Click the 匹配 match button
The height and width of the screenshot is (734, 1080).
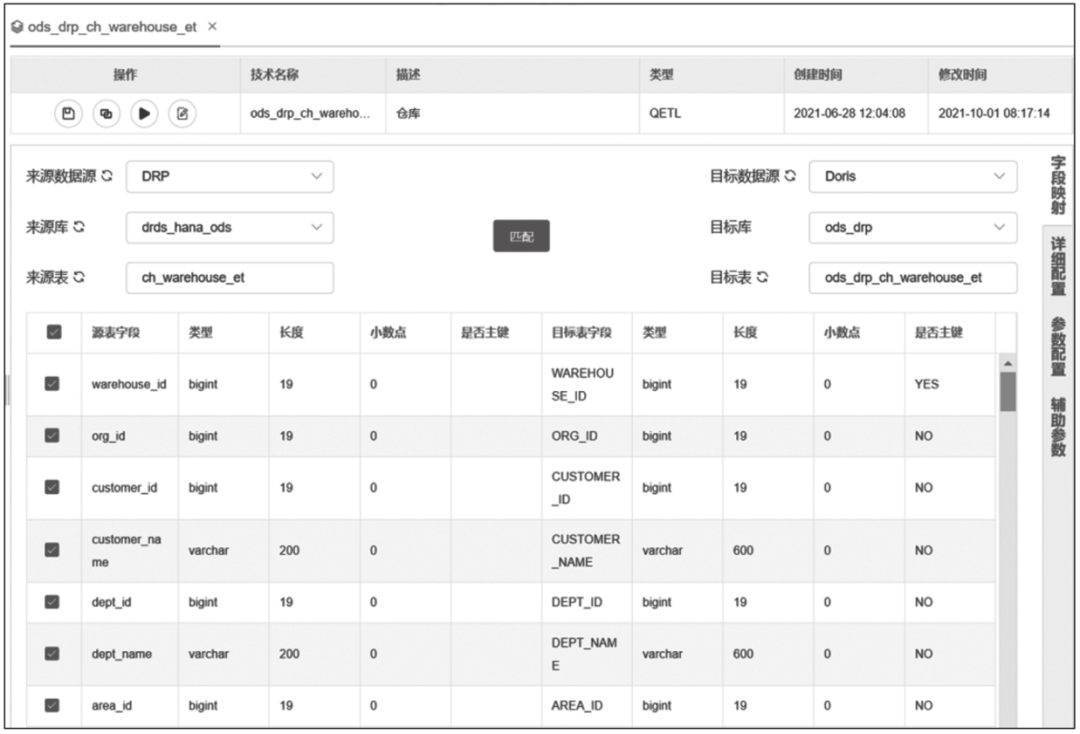(x=521, y=236)
